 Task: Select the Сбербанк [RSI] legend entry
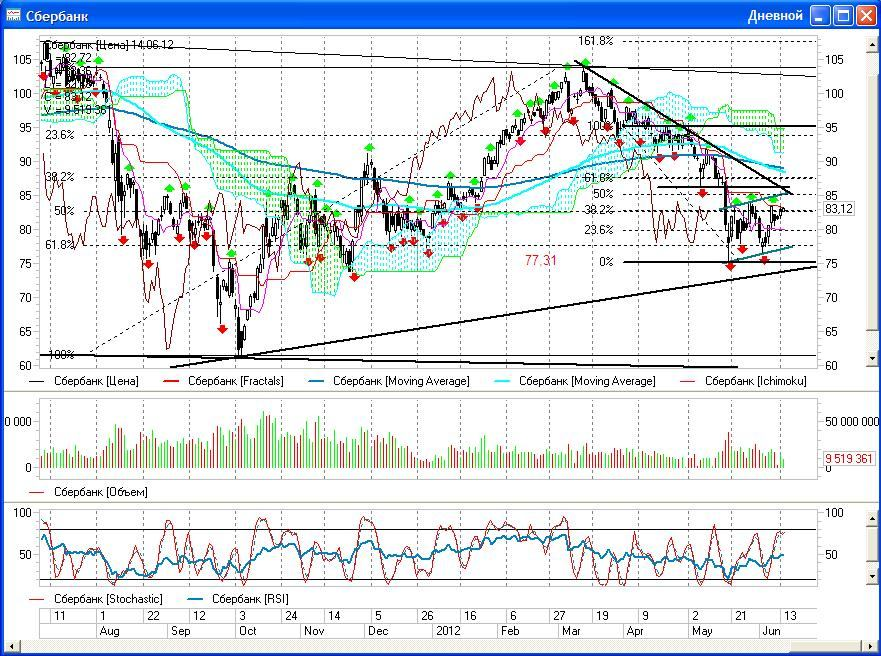[x=238, y=599]
